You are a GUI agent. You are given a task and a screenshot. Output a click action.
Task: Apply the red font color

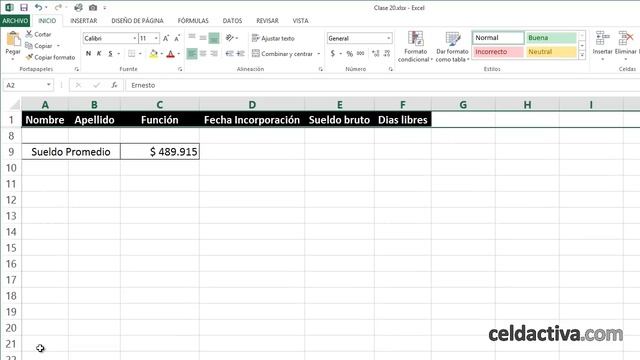coord(171,53)
